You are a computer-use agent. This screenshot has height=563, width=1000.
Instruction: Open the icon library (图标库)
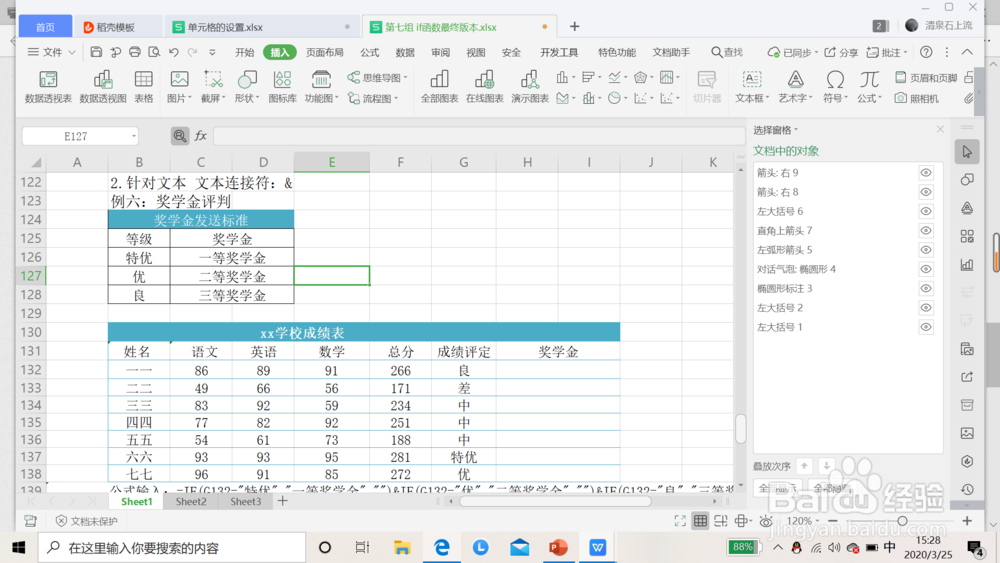(282, 87)
